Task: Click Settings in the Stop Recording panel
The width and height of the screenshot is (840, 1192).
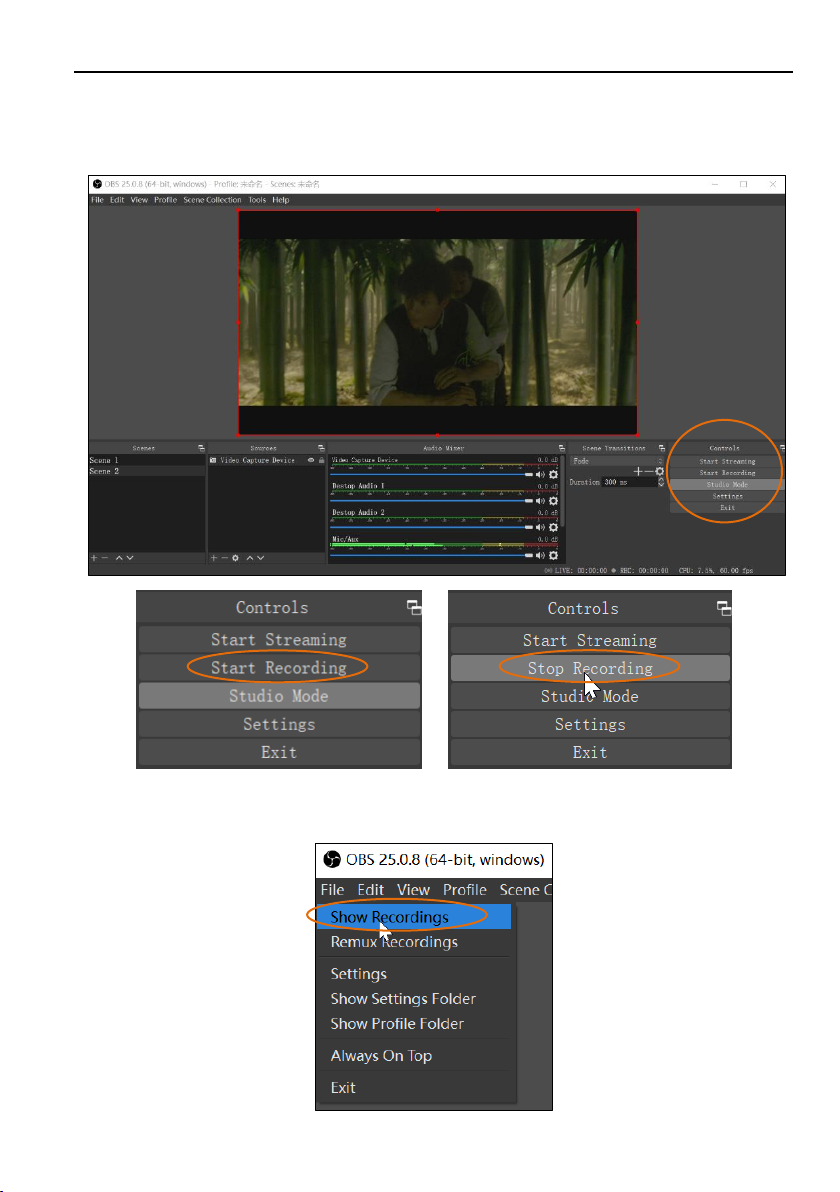Action: click(590, 724)
